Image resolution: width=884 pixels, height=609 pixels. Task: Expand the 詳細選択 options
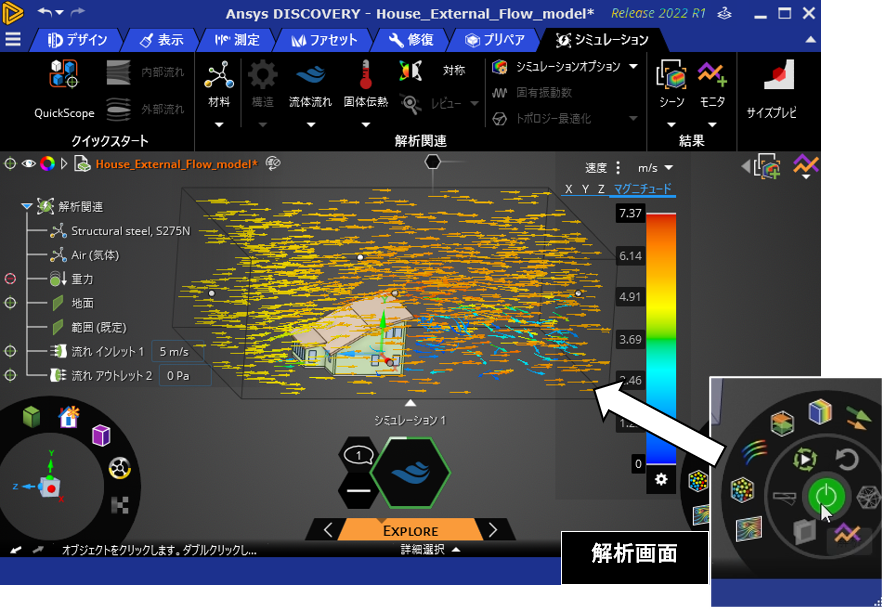(456, 549)
